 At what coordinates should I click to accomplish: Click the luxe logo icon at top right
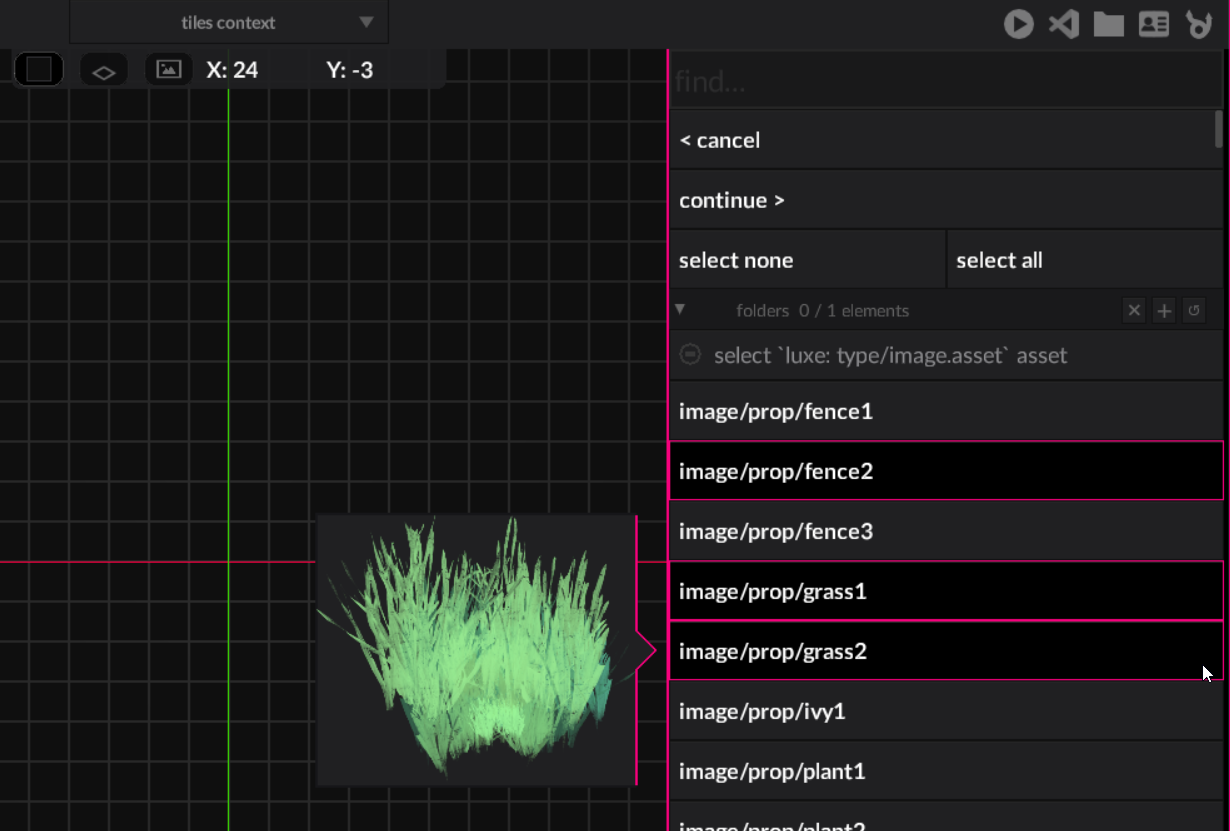pos(1198,23)
